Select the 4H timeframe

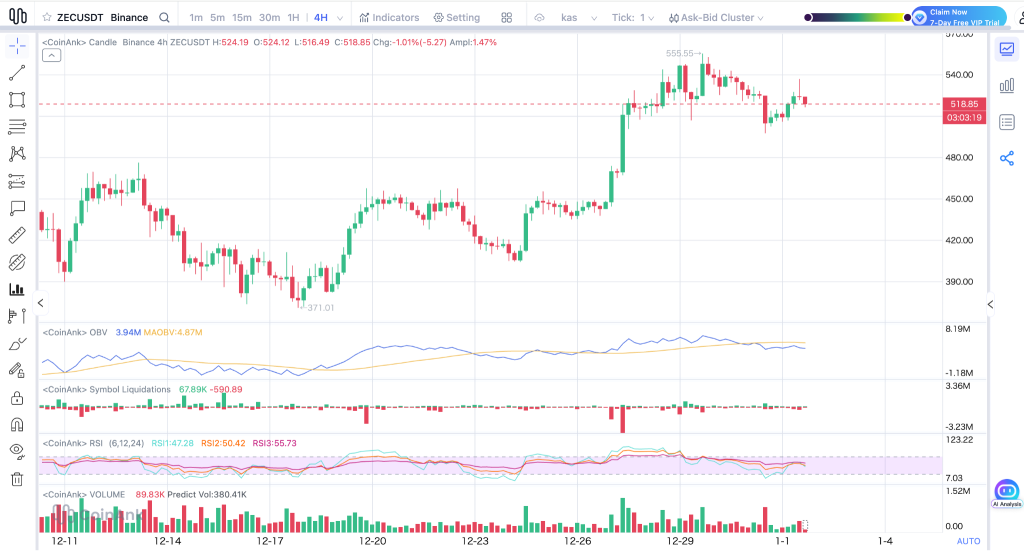coord(321,18)
